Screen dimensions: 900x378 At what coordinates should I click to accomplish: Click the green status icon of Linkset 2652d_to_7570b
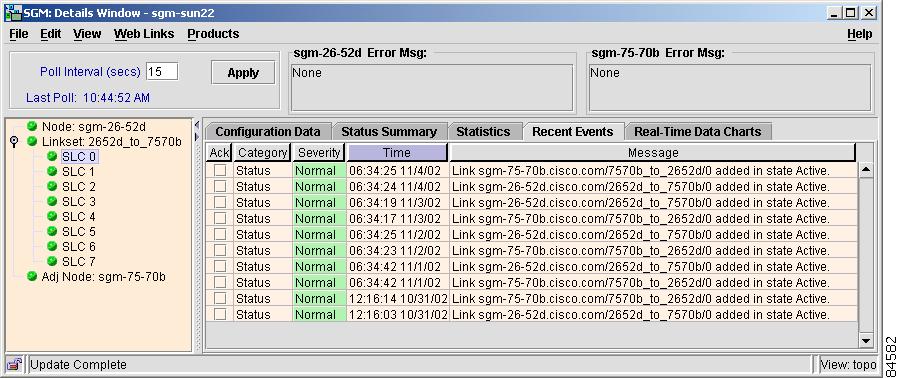coord(32,141)
